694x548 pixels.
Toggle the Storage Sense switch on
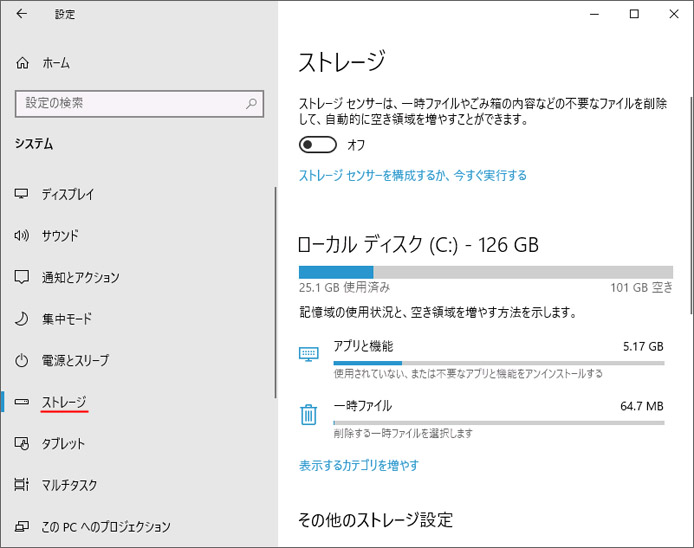317,145
